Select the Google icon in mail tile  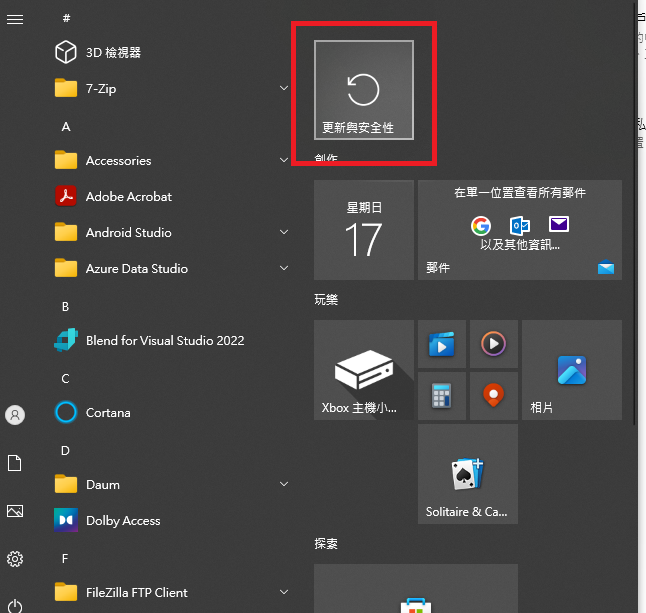(481, 225)
